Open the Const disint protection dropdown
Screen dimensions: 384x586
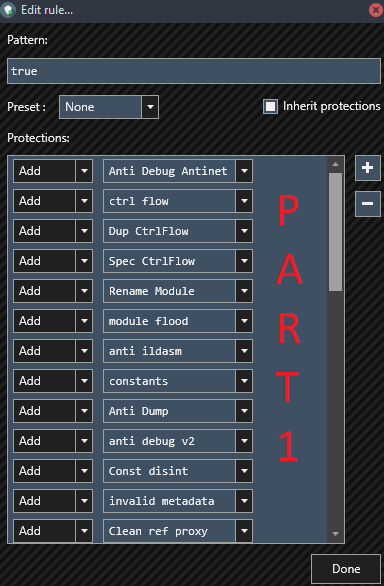coord(178,471)
